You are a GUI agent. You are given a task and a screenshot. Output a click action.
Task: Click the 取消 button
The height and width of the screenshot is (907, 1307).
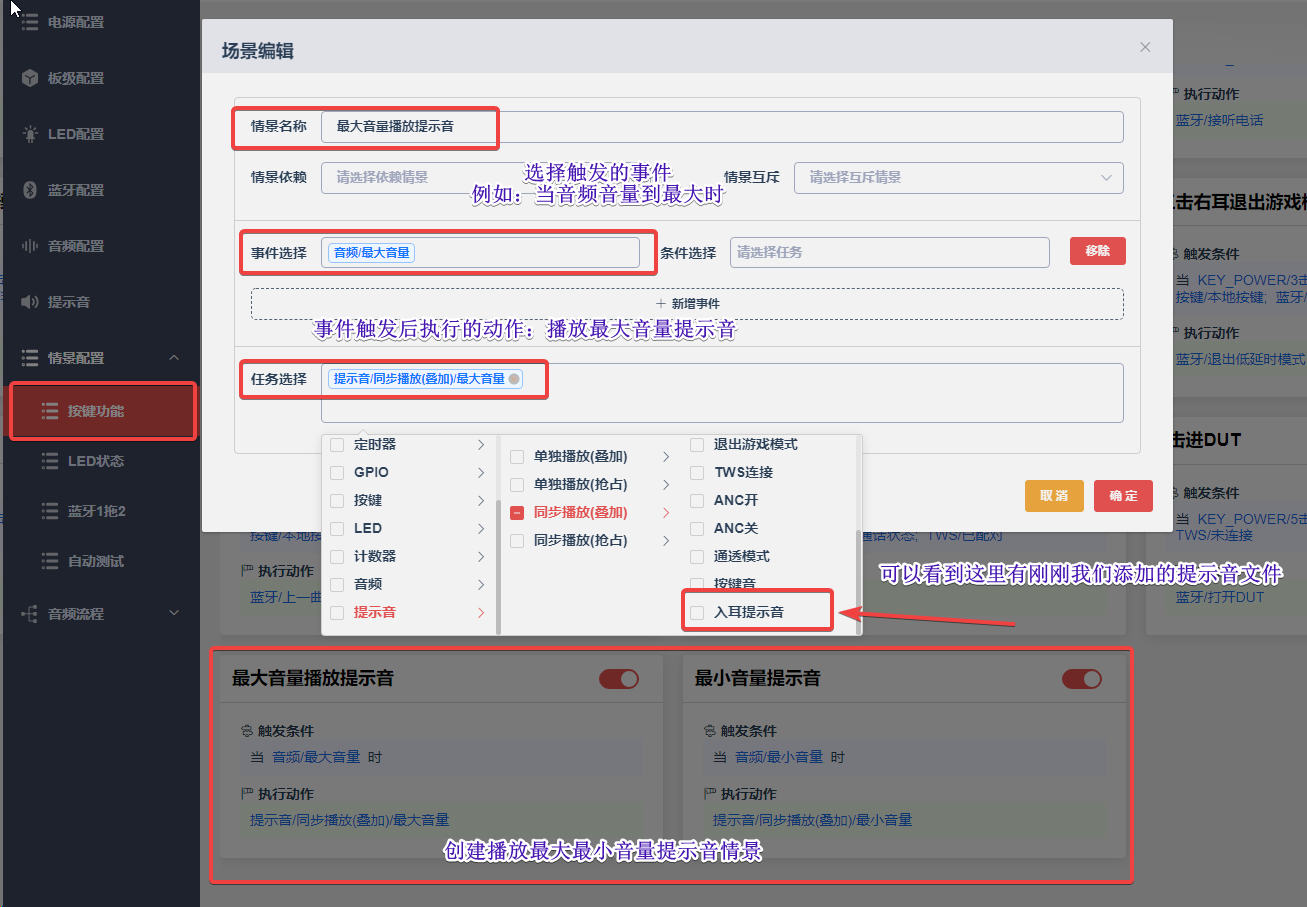point(1054,496)
